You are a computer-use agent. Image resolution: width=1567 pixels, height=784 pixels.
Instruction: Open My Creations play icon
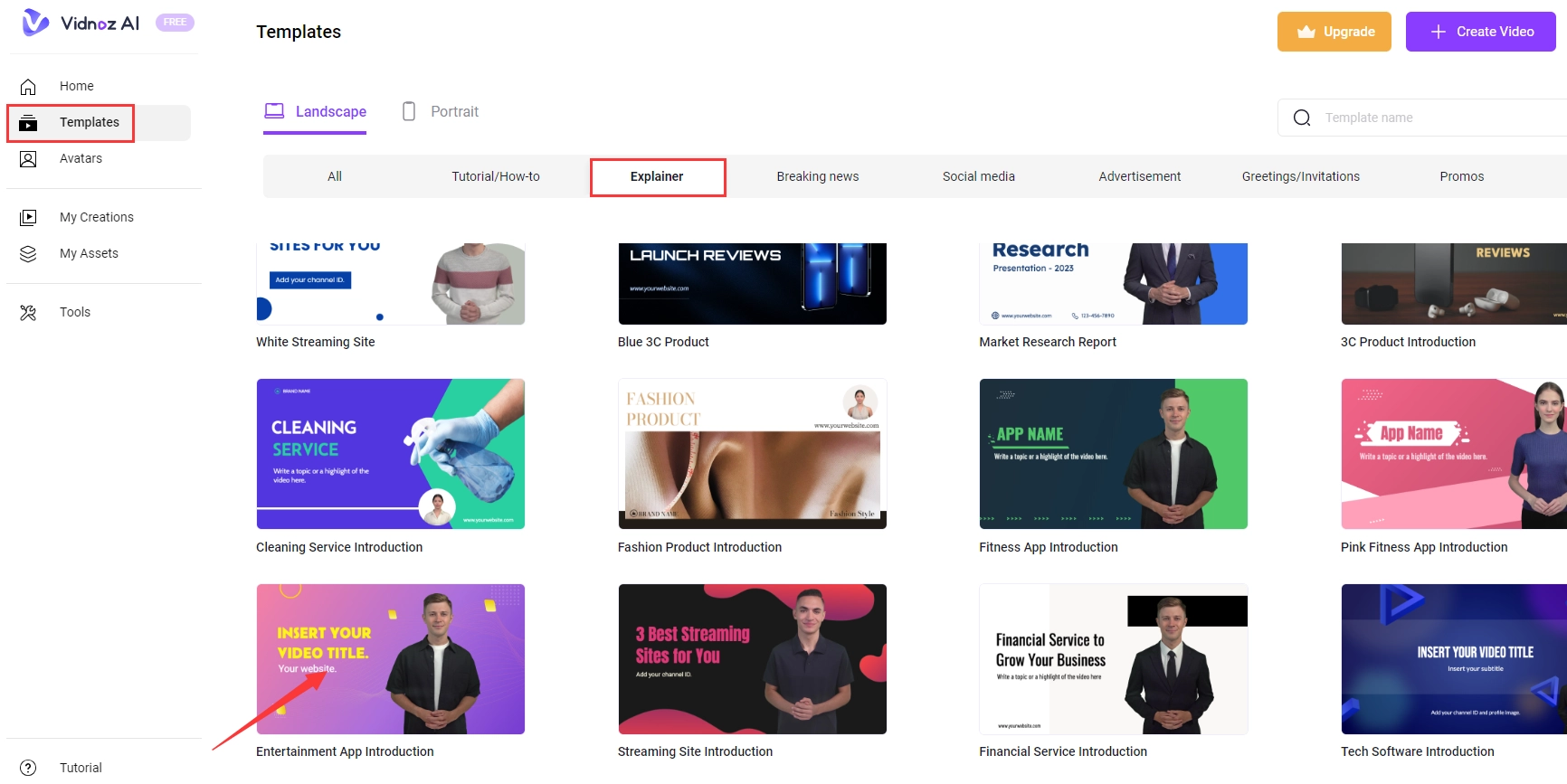[28, 218]
